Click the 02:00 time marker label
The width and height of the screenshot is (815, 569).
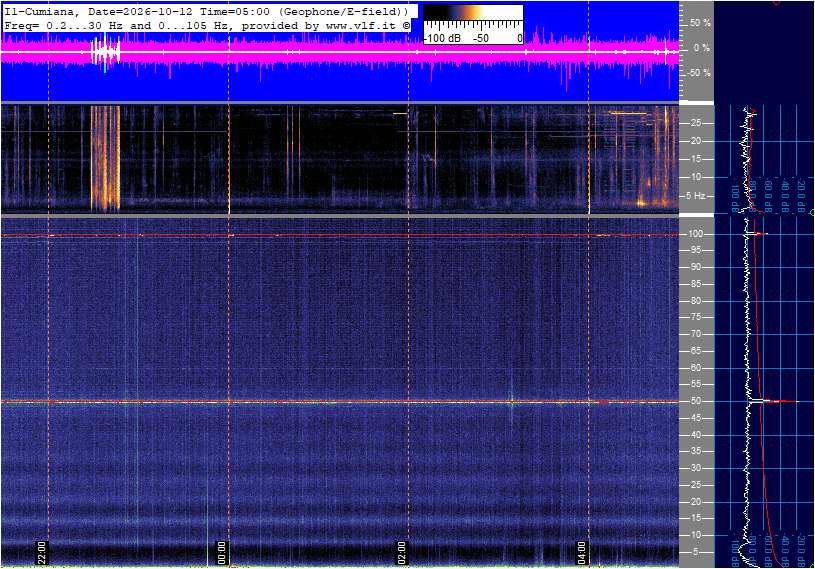[x=401, y=552]
